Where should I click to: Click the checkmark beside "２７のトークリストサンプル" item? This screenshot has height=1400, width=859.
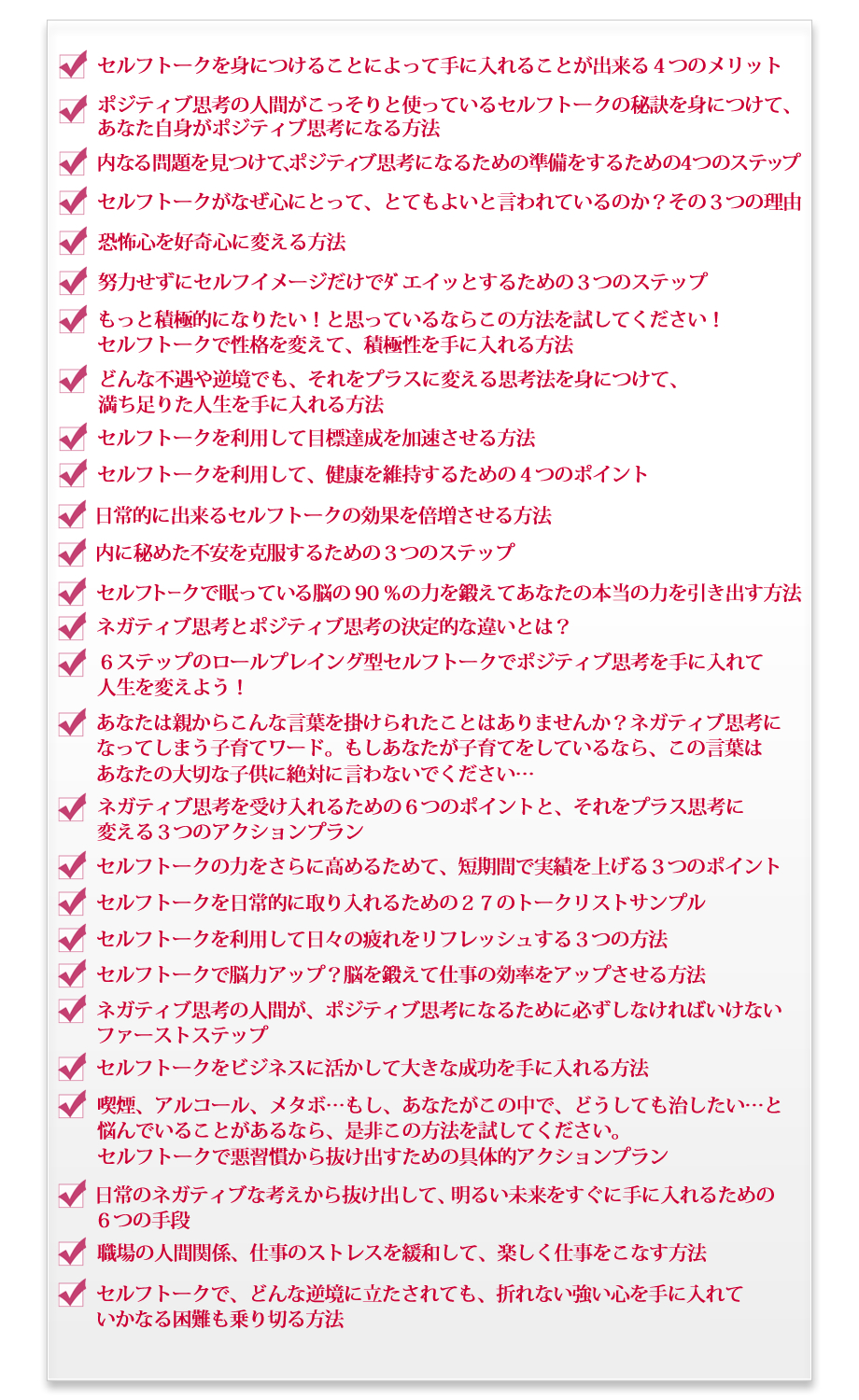(x=73, y=903)
